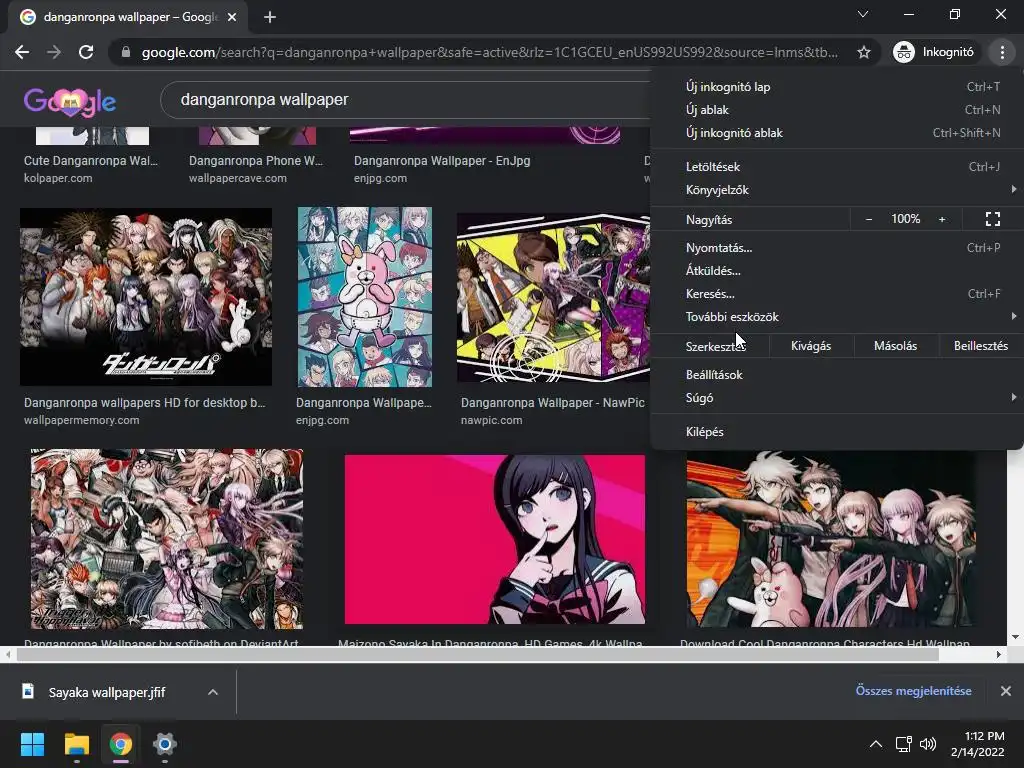Open File Explorer from the taskbar
1024x768 pixels.
pyautogui.click(x=76, y=744)
